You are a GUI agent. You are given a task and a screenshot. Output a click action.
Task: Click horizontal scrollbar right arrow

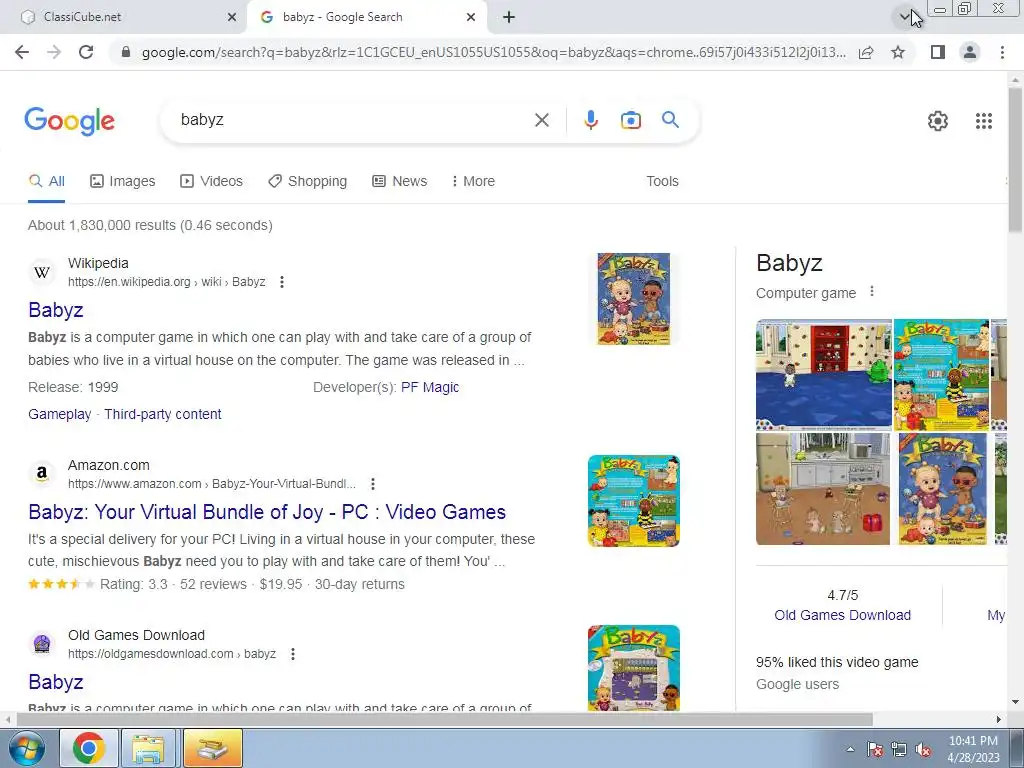tap(999, 719)
